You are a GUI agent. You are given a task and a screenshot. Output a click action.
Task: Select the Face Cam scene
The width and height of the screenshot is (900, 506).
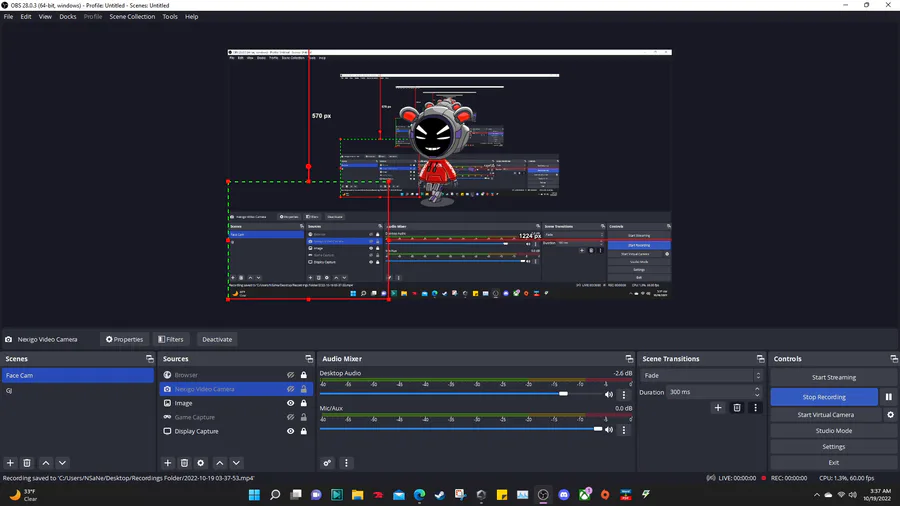[x=77, y=375]
